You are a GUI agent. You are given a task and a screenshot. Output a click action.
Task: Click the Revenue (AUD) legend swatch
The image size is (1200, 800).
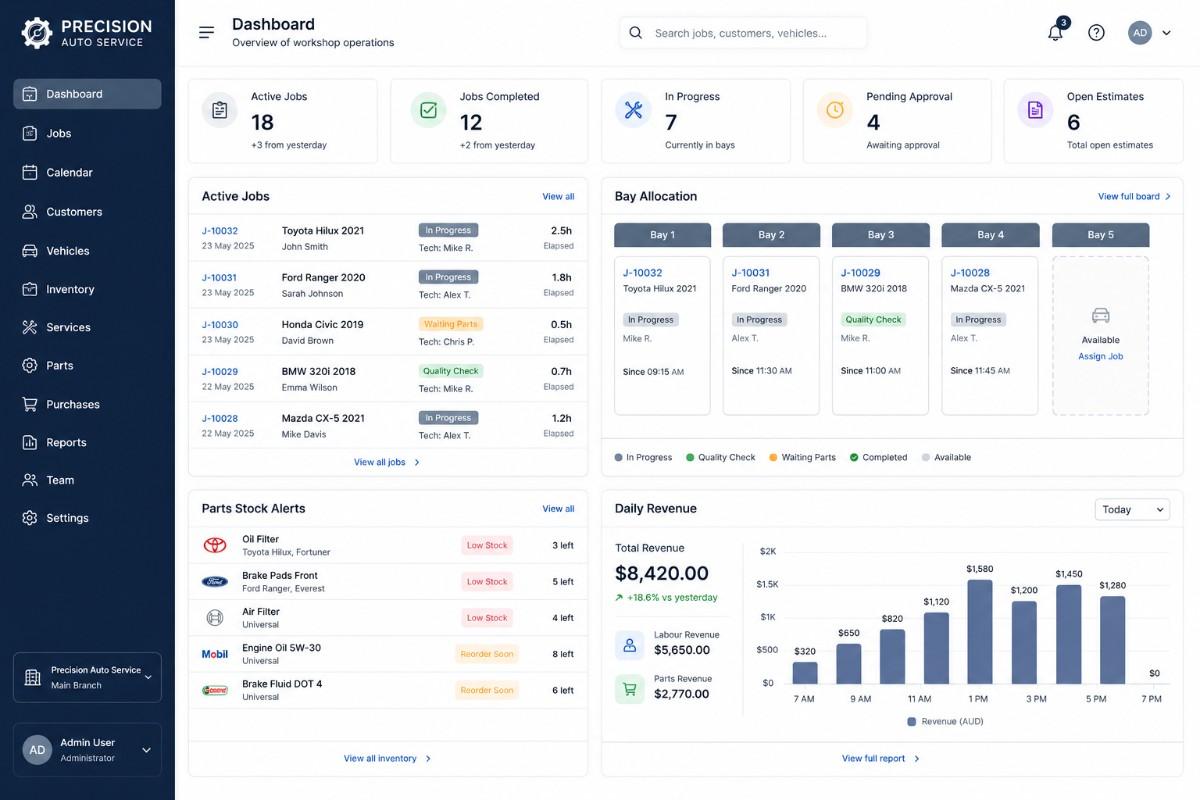coord(912,721)
